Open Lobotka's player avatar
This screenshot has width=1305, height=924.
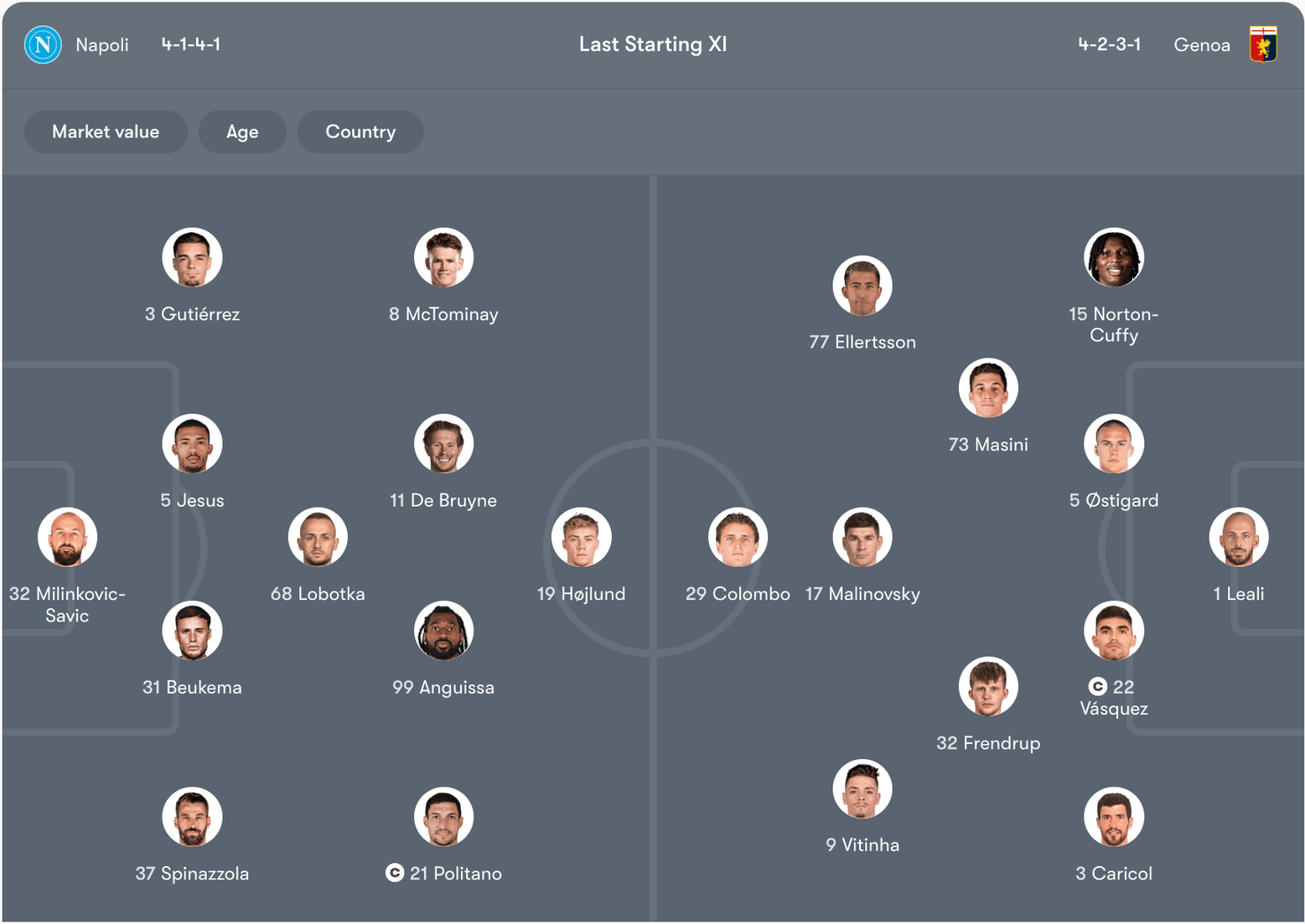pyautogui.click(x=318, y=537)
